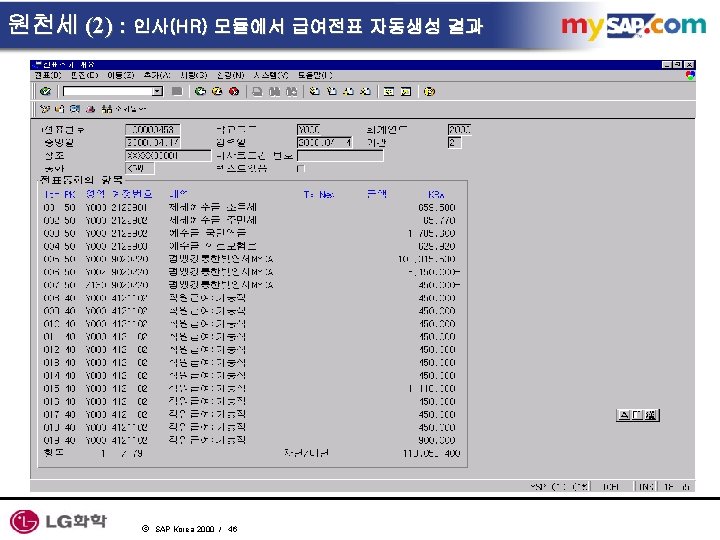Click the Find binoculars icon
Image resolution: width=720 pixels, height=540 pixels.
pyautogui.click(x=274, y=92)
